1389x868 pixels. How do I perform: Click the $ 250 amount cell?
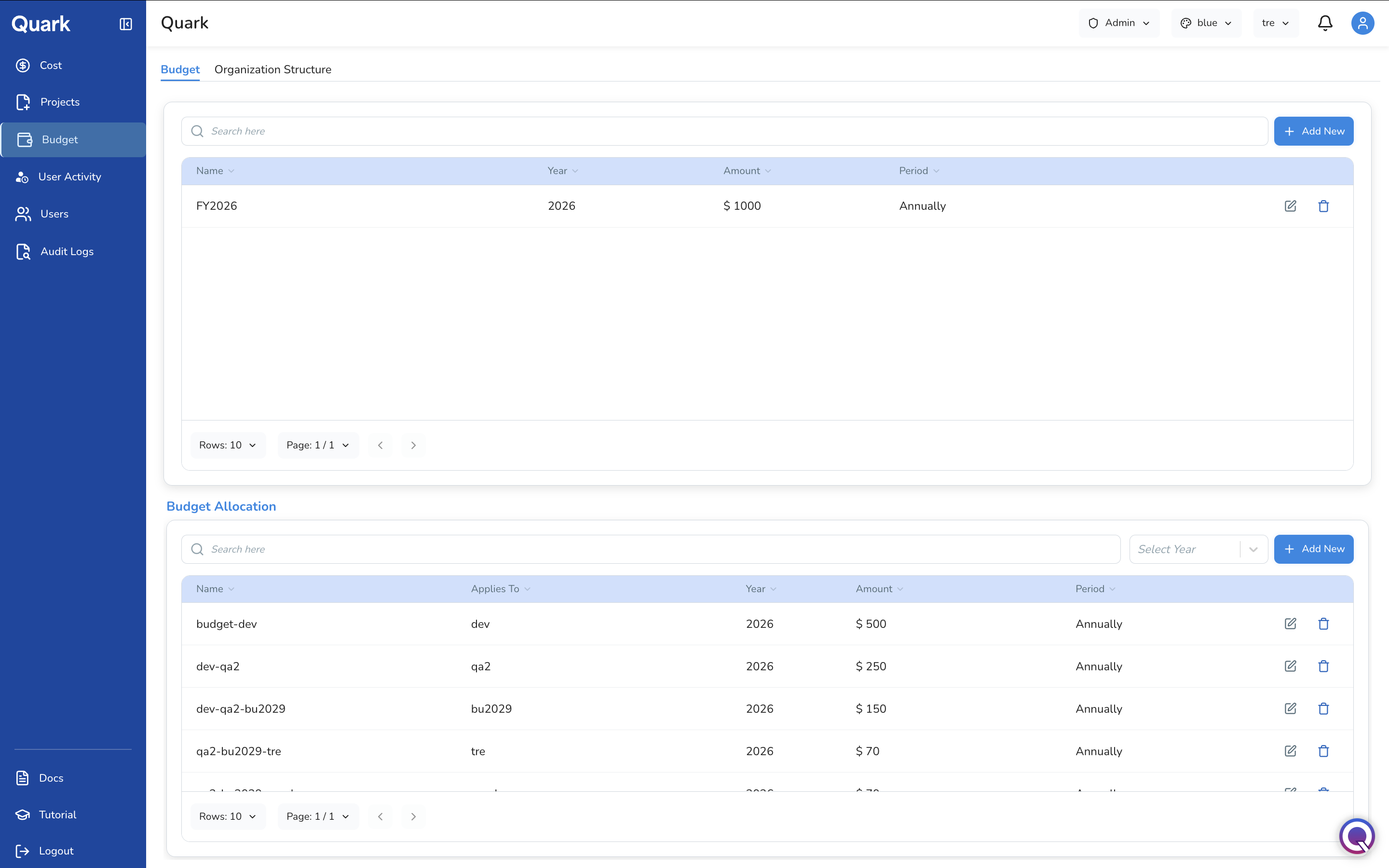pyautogui.click(x=871, y=666)
